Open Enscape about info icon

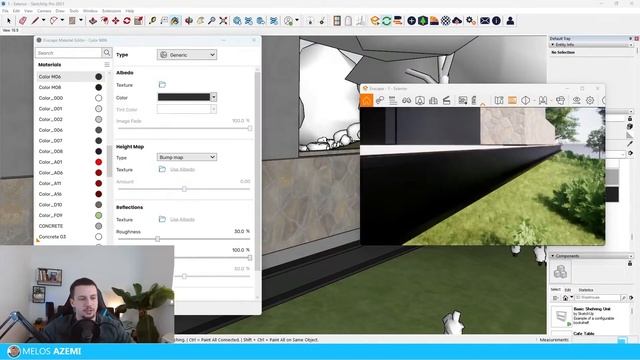click(x=496, y=20)
